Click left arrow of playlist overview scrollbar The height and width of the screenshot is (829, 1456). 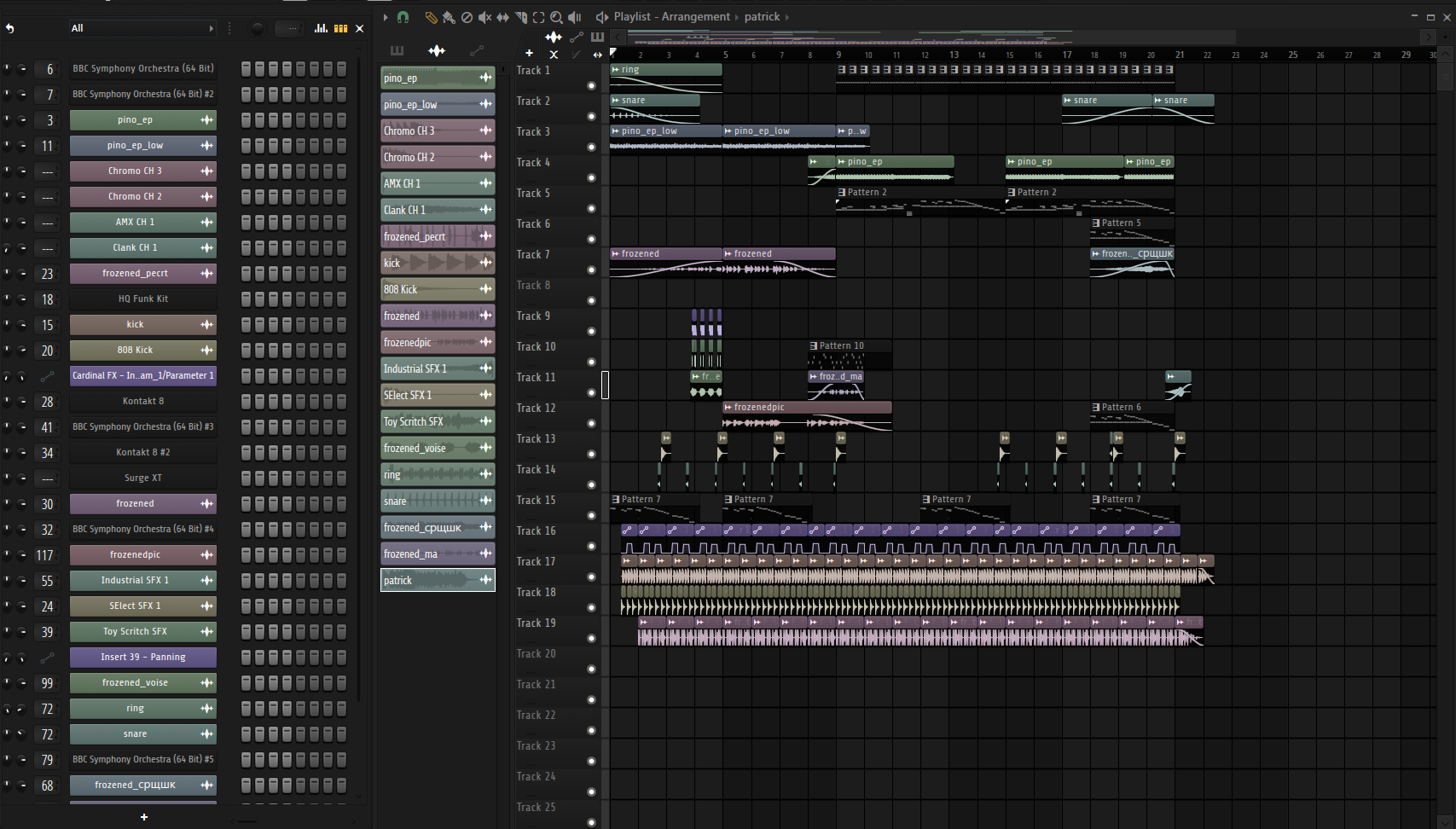pos(618,37)
